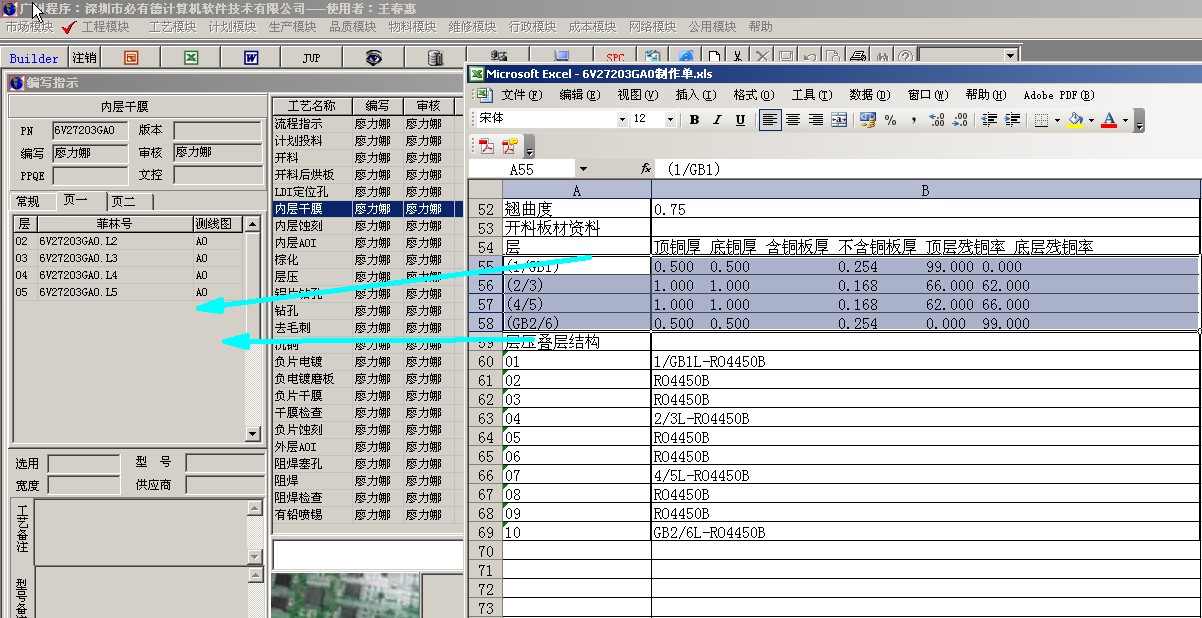This screenshot has width=1202, height=618.
Task: Open the font size 12 dropdown
Action: pyautogui.click(x=670, y=120)
